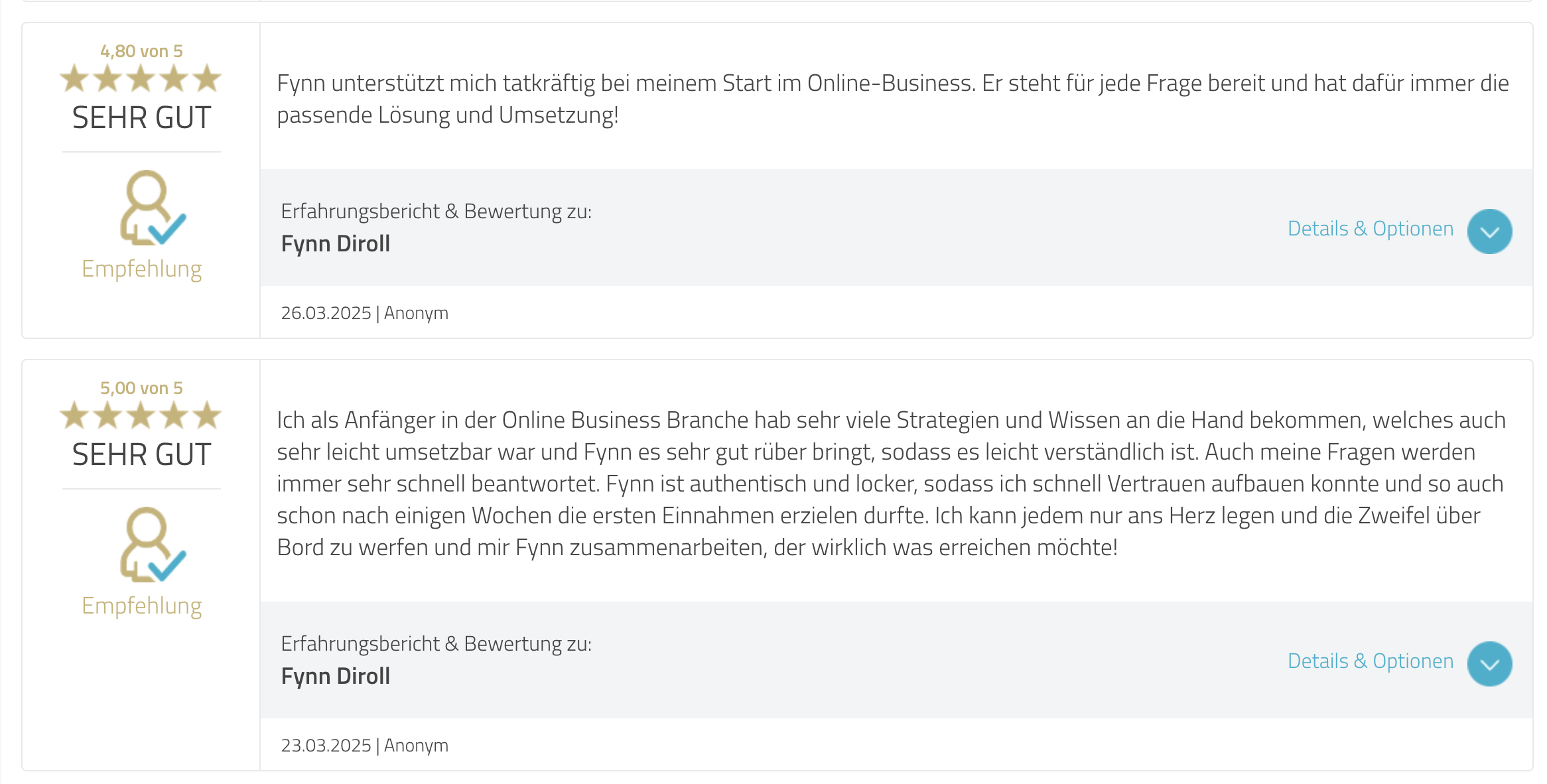Open Details & Optionen link in first review
This screenshot has height=784, width=1547.
click(1371, 229)
